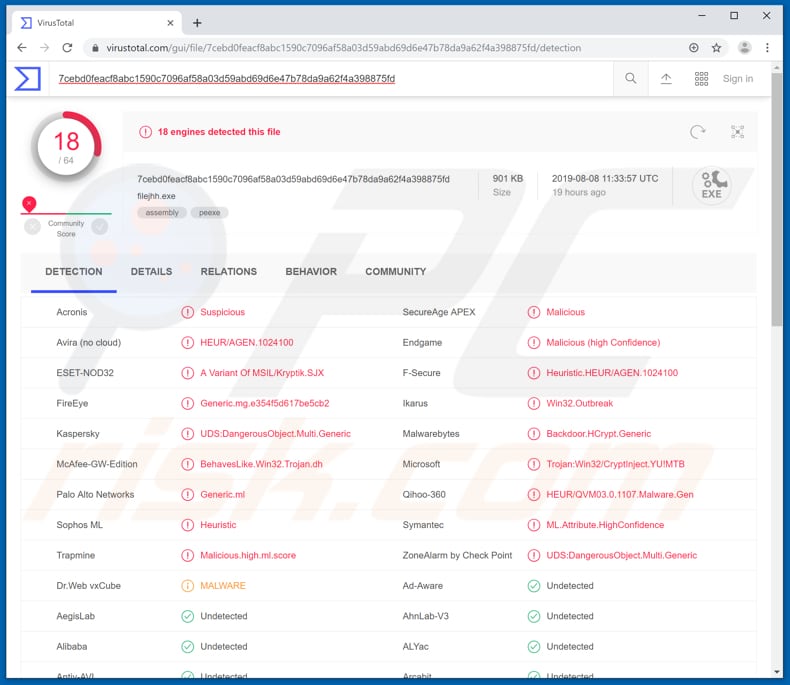Click the page vertical scrollbar thumb

(777, 199)
